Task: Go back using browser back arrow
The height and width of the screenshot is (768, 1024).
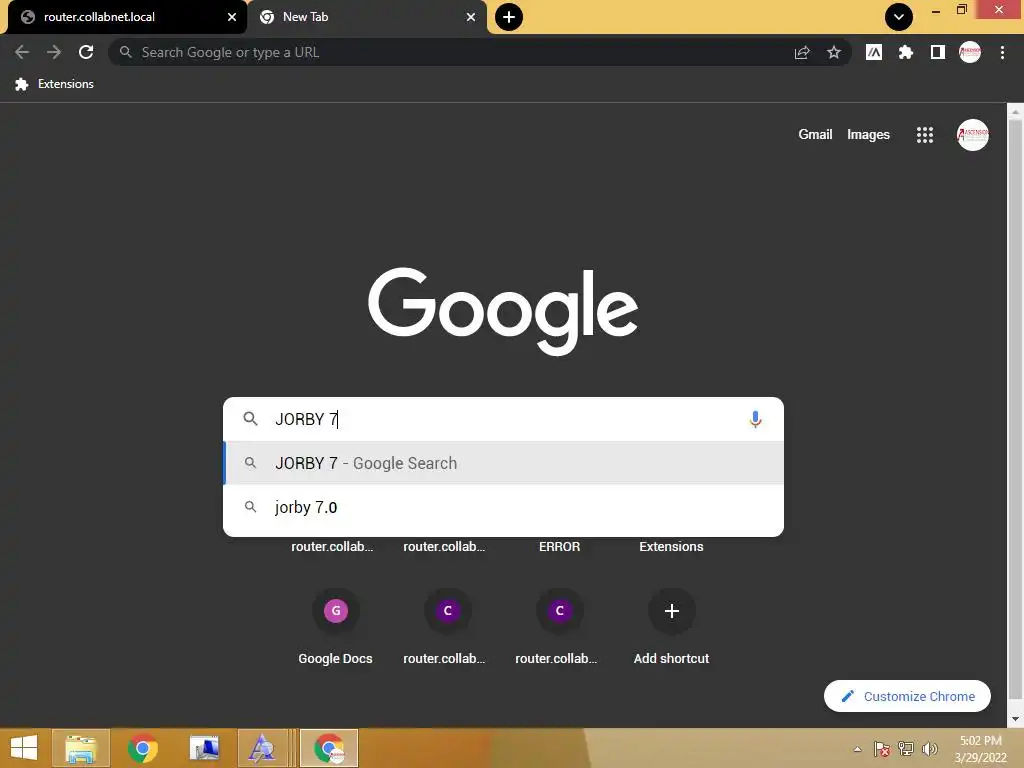Action: pos(22,52)
